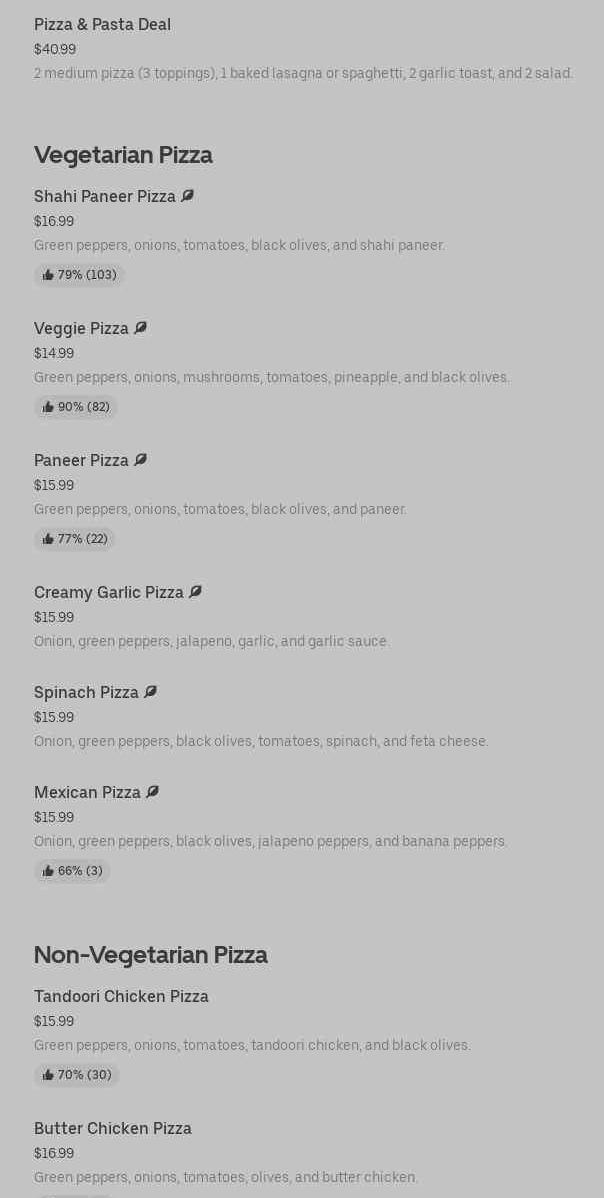Screen dimensions: 604x1198
Task: Select the Butter Chicken Pizza item
Action: 113,1128
